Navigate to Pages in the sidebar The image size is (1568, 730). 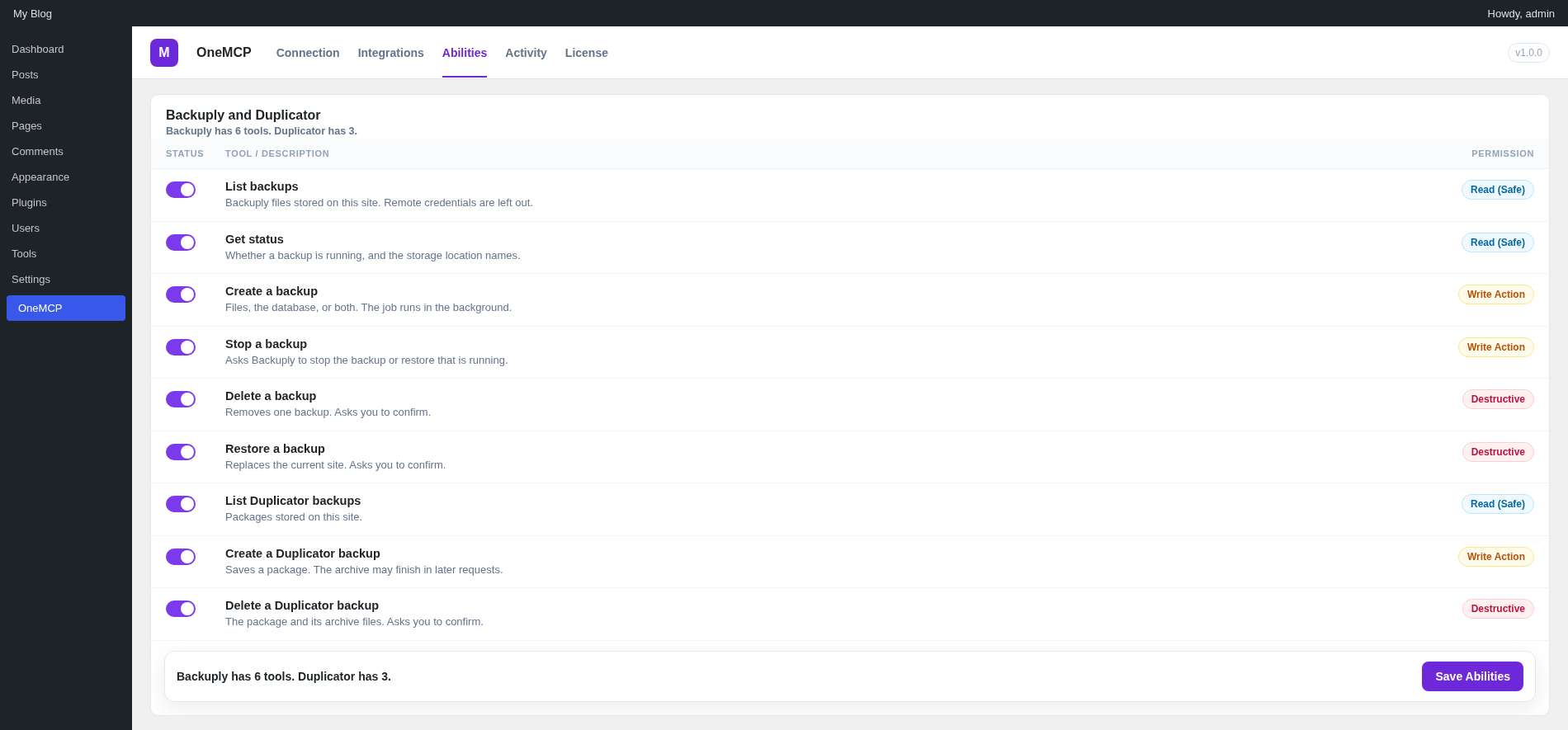(x=66, y=126)
